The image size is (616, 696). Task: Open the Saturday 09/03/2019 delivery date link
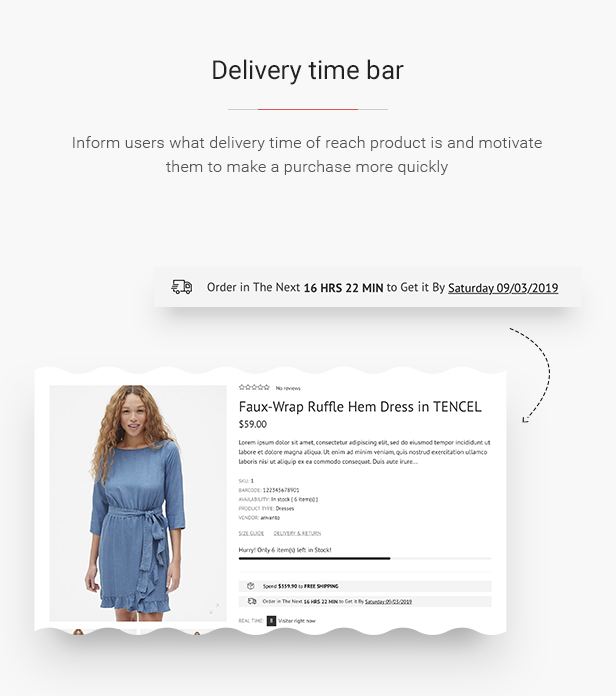[503, 288]
